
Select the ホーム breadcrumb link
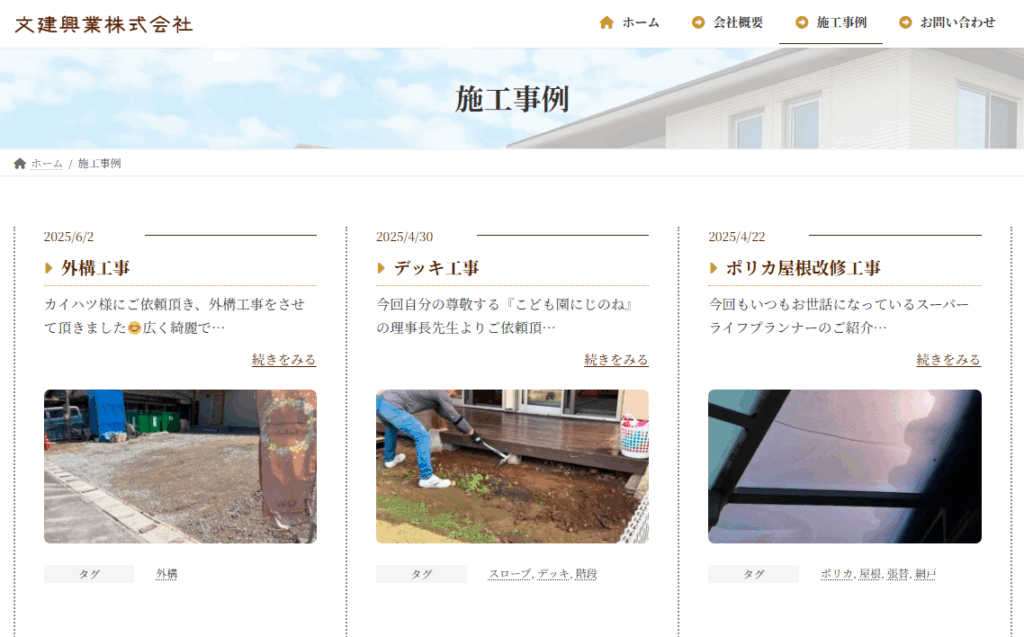46,164
